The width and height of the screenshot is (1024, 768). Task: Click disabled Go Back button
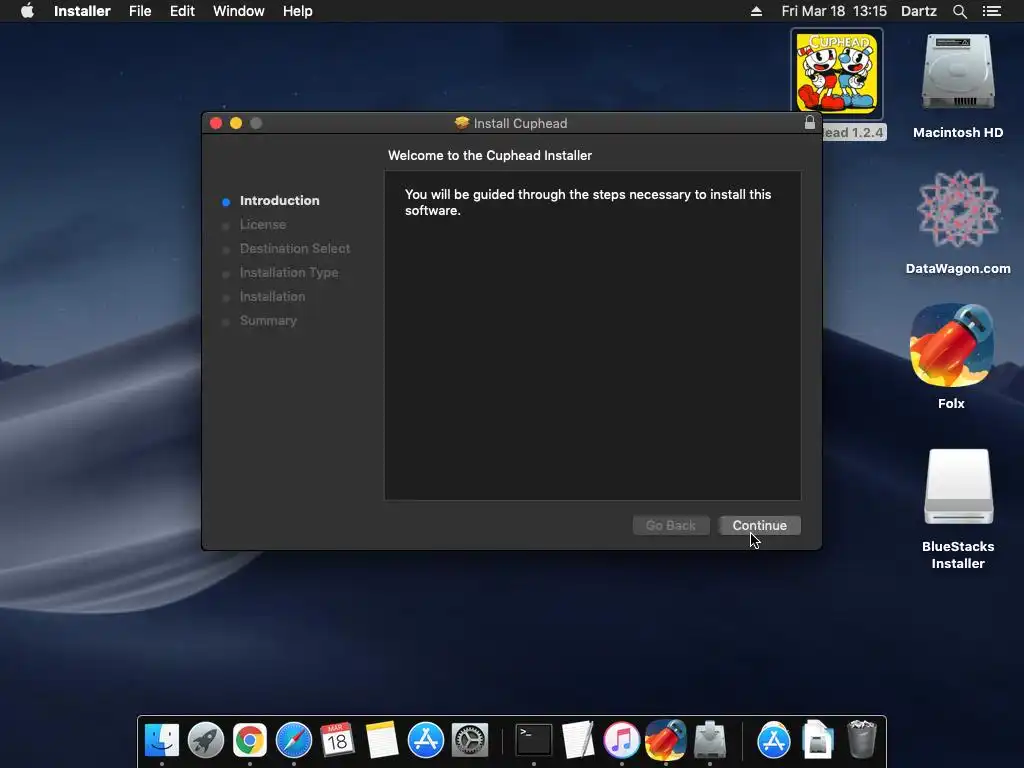pyautogui.click(x=671, y=526)
